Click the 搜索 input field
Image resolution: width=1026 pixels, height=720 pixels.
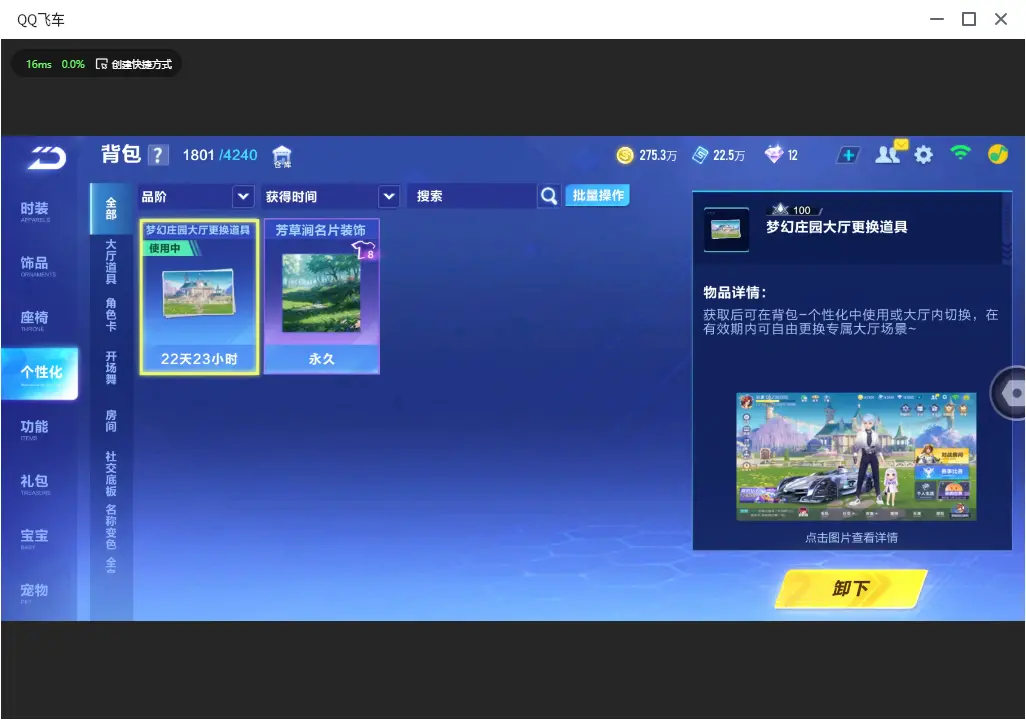point(472,196)
